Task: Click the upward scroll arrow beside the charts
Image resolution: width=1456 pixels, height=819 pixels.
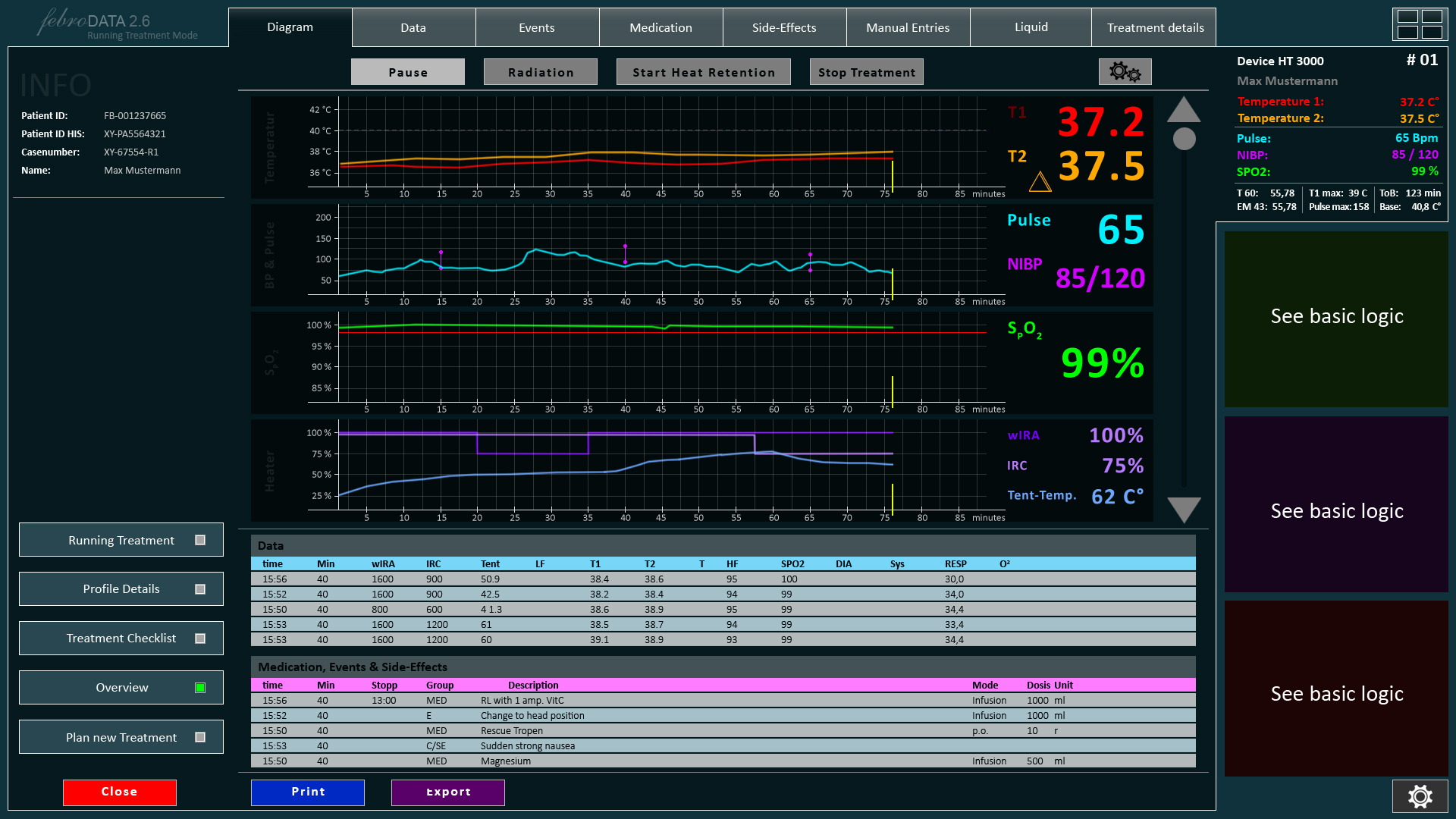Action: [1184, 112]
